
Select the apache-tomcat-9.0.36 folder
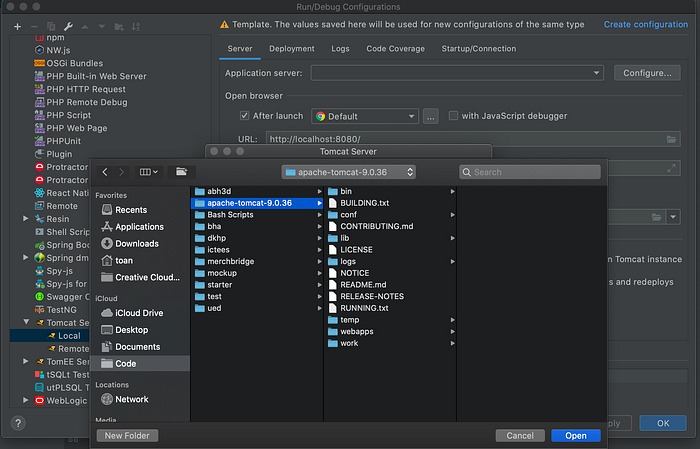(257, 203)
